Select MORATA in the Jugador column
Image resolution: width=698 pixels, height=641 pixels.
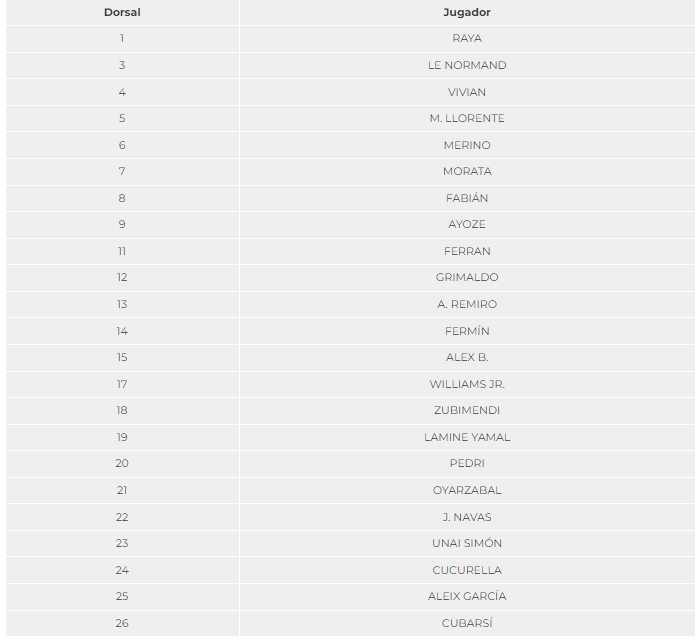[466, 171]
